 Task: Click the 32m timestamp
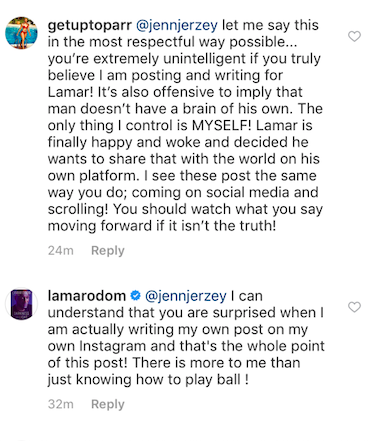point(61,404)
